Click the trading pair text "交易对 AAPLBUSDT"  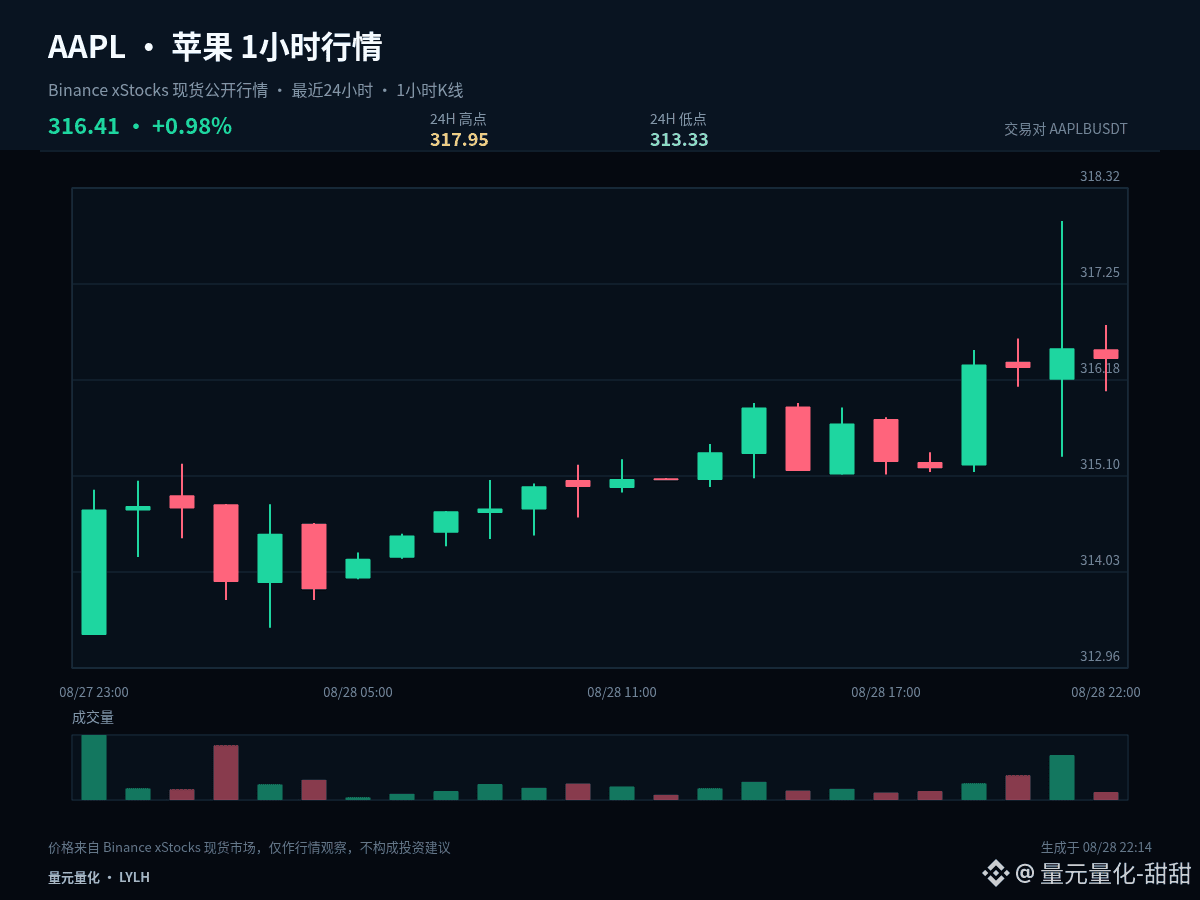(x=1066, y=129)
